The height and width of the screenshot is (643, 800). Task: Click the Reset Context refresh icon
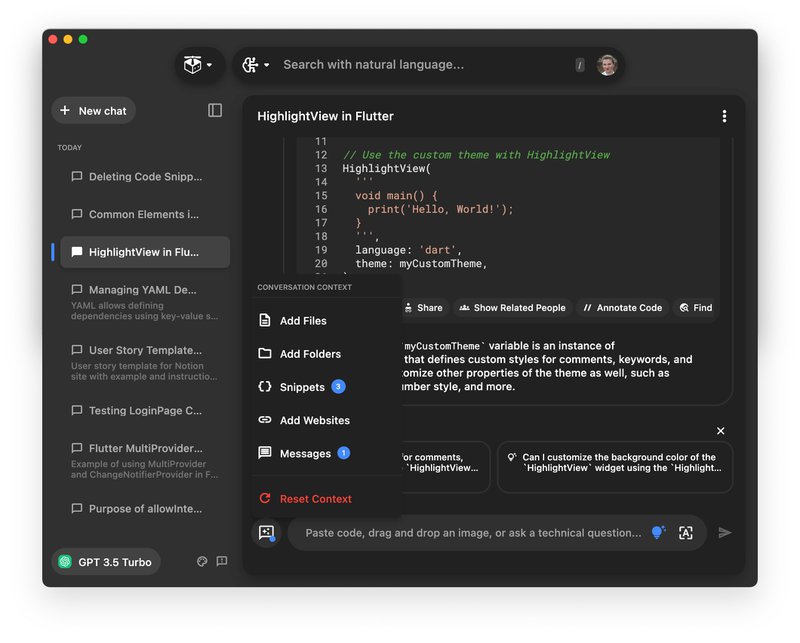click(265, 498)
